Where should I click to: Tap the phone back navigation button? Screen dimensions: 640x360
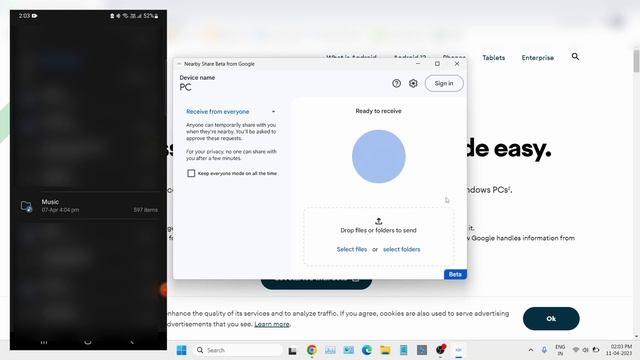(131, 342)
